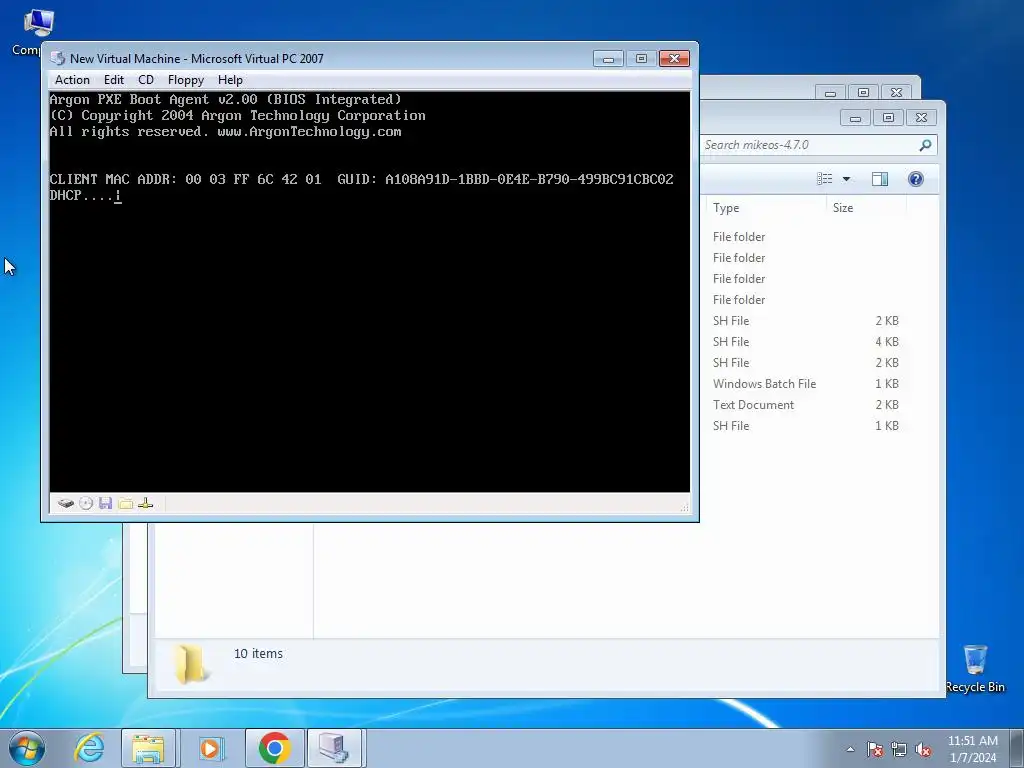Maximize the mikeos-4.7.0 Explorer window
The image size is (1024, 768).
pos(888,118)
